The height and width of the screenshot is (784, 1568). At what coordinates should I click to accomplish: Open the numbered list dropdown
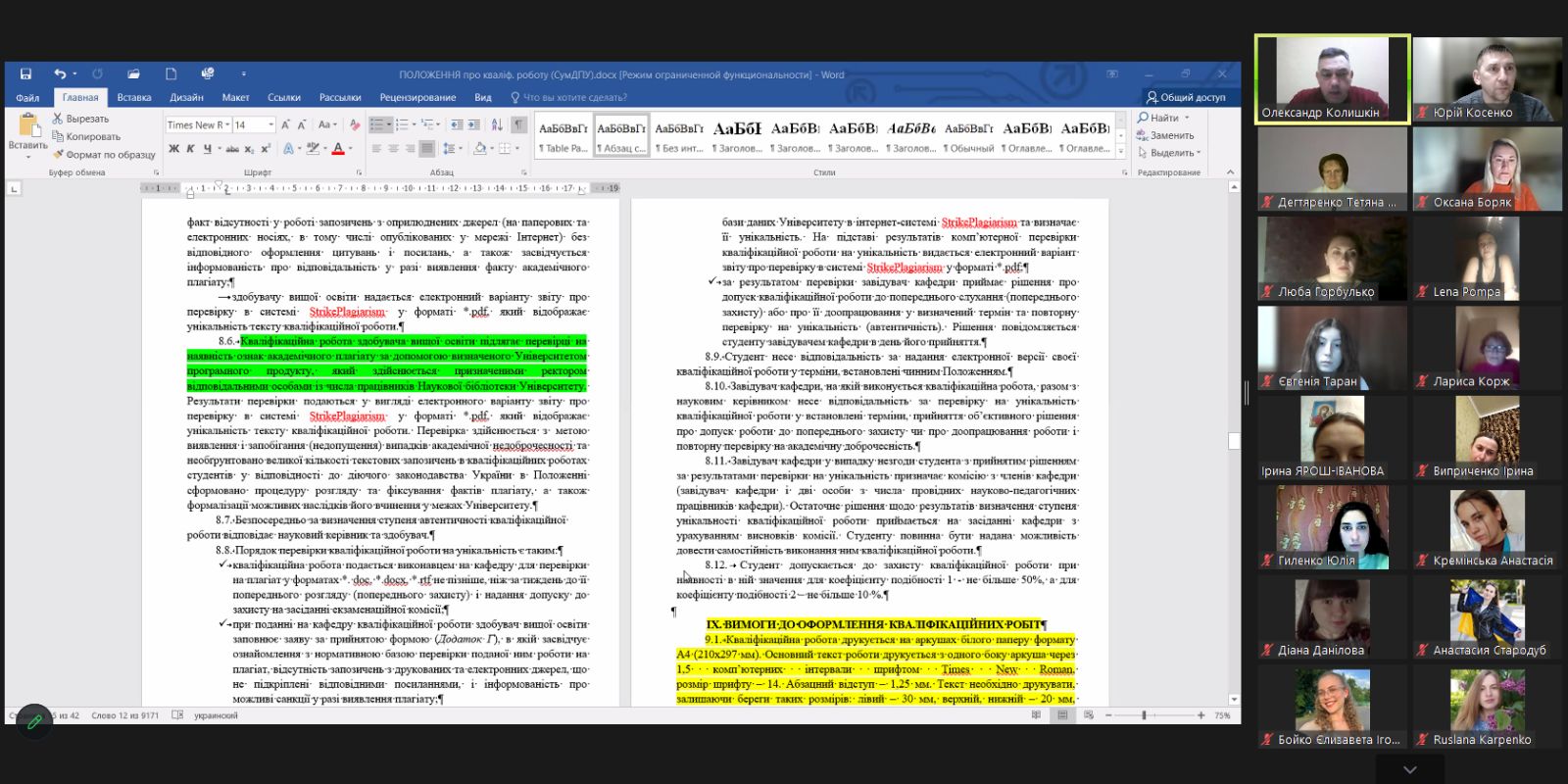pyautogui.click(x=416, y=124)
